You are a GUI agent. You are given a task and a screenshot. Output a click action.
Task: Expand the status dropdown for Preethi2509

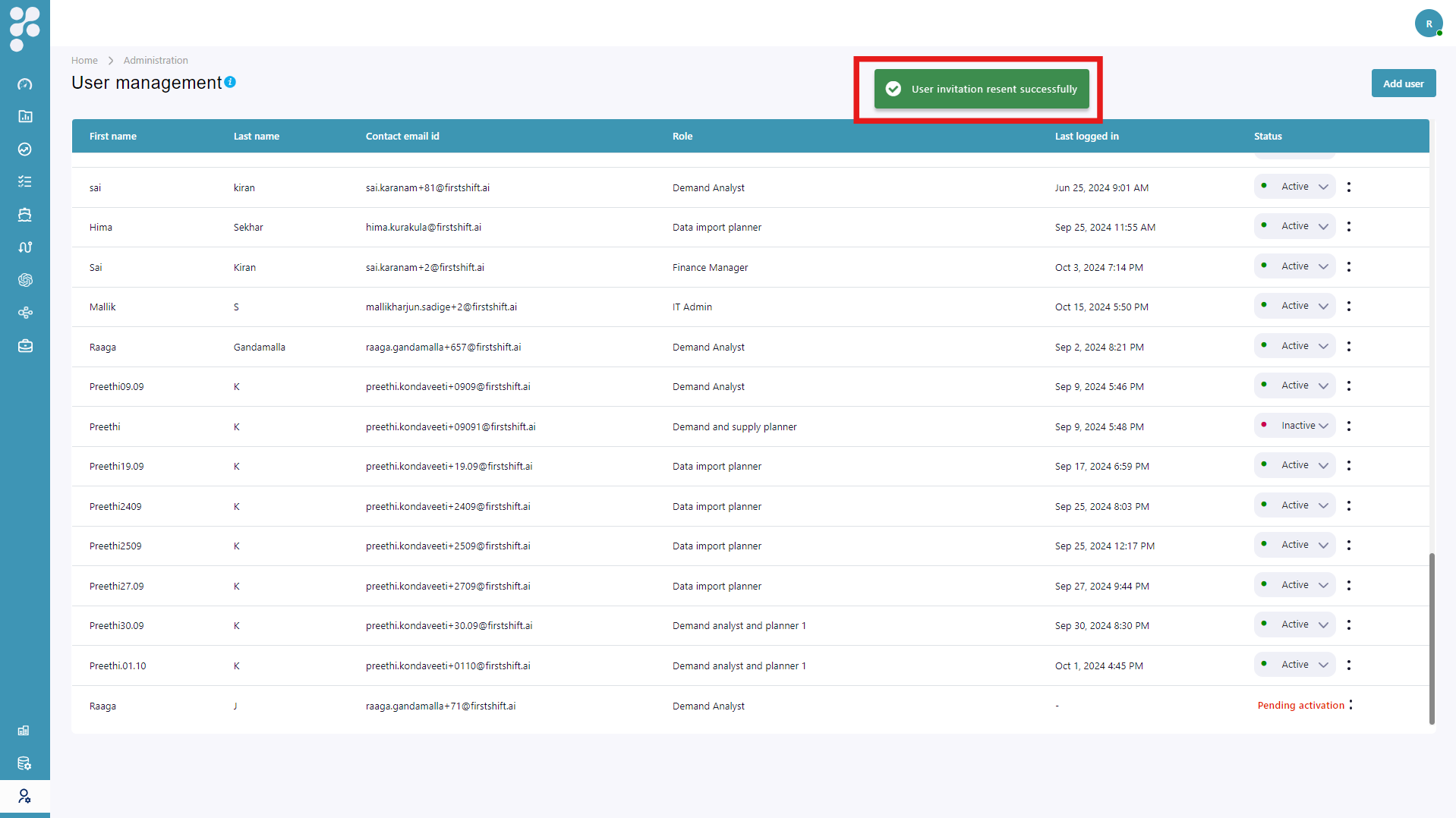click(1294, 545)
